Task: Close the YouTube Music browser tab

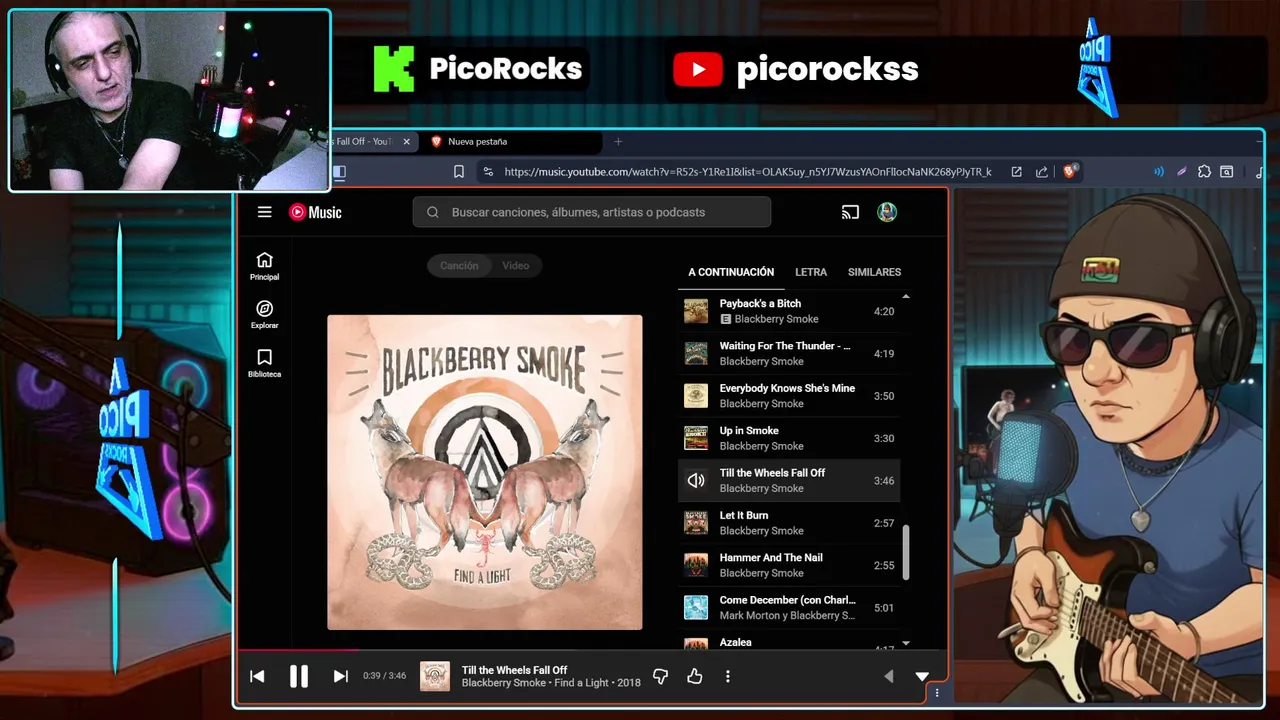Action: pos(406,142)
